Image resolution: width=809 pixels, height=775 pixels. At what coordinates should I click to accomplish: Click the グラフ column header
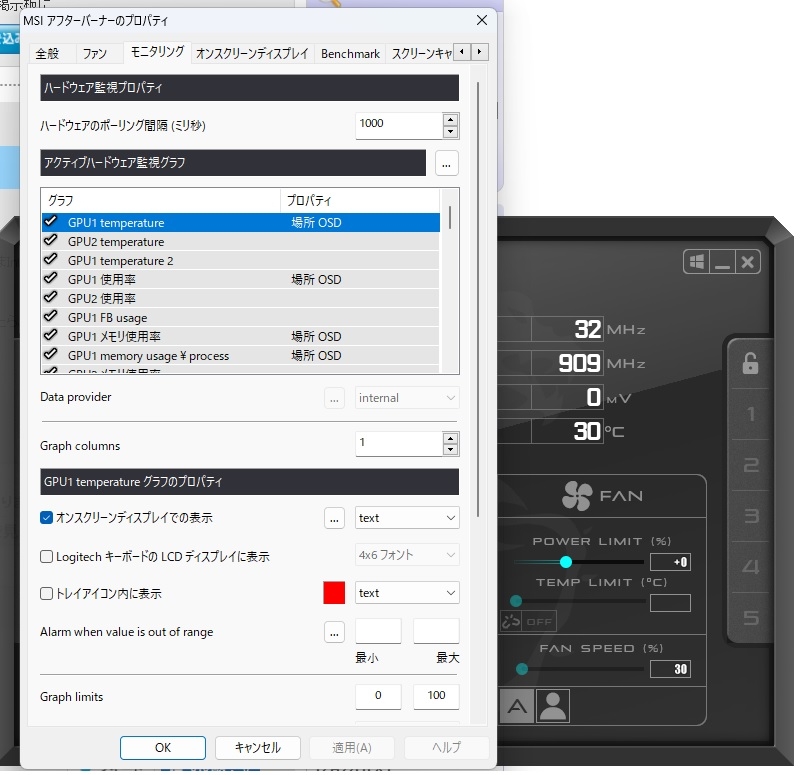point(161,201)
